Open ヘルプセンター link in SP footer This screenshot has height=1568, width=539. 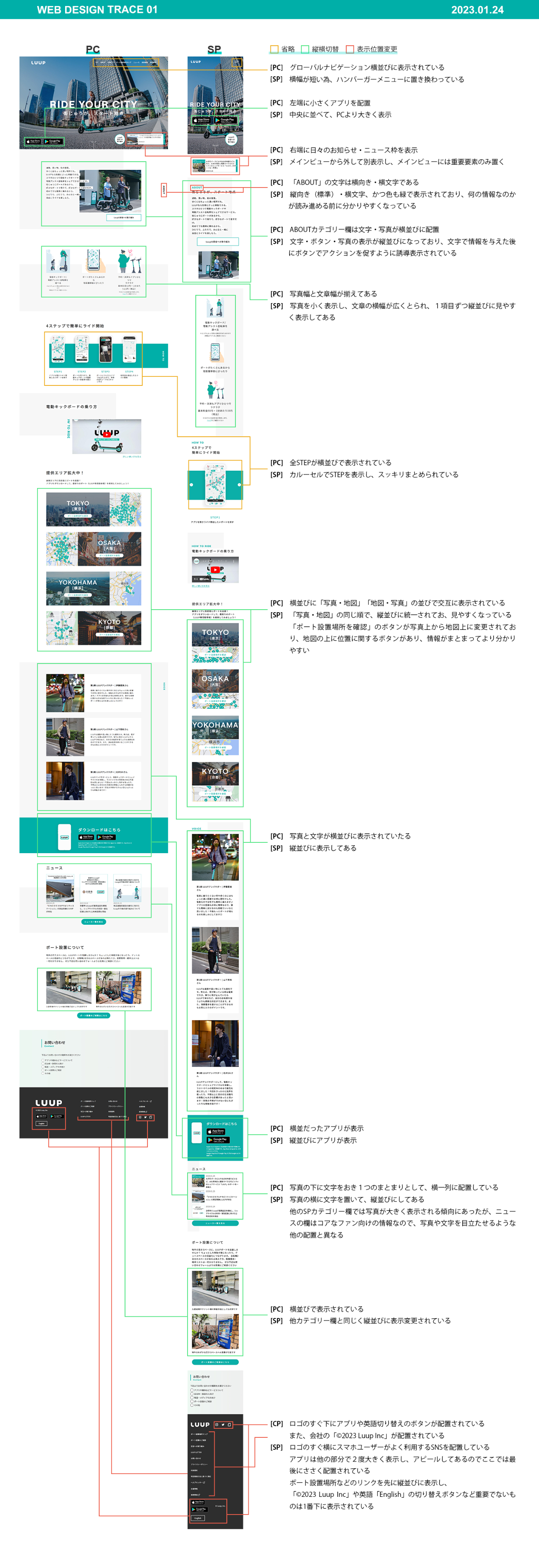click(198, 1482)
